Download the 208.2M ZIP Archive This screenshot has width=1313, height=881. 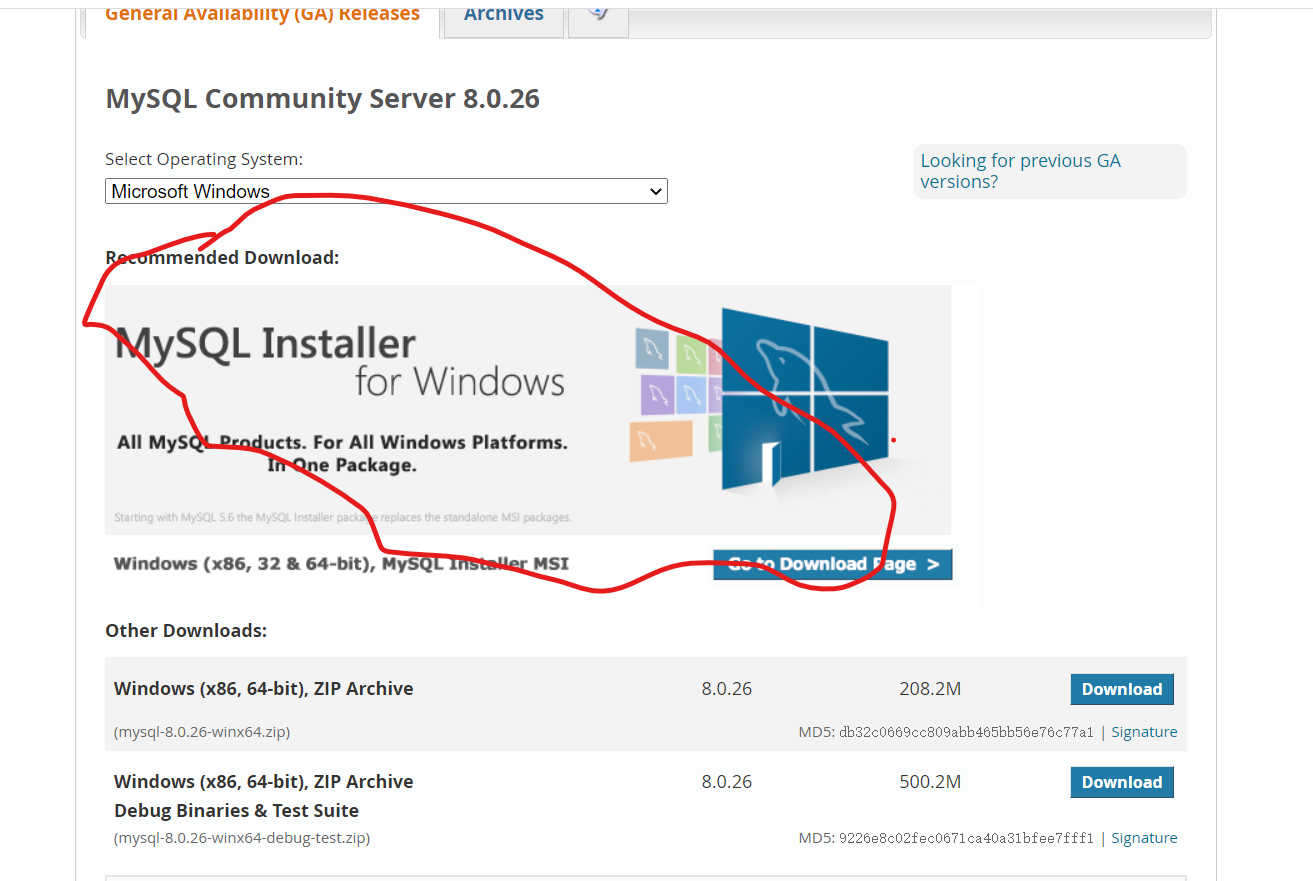pyautogui.click(x=1122, y=689)
